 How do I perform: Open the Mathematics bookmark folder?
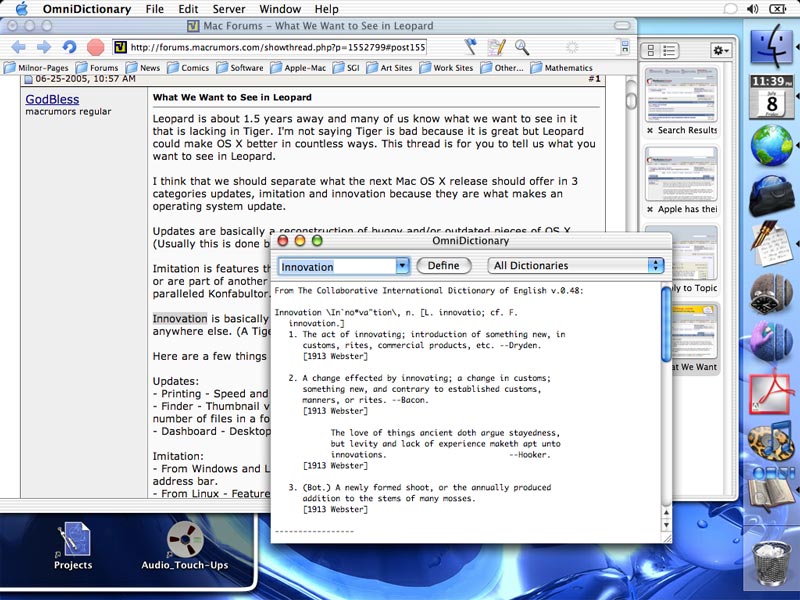[x=562, y=68]
